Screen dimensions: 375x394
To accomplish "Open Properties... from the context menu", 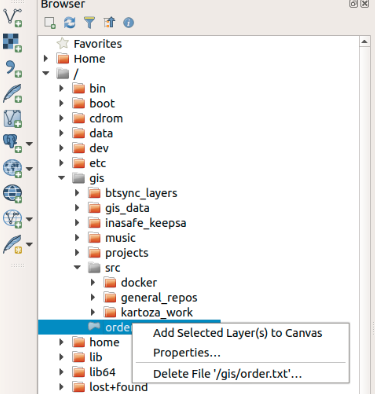I will click(187, 352).
